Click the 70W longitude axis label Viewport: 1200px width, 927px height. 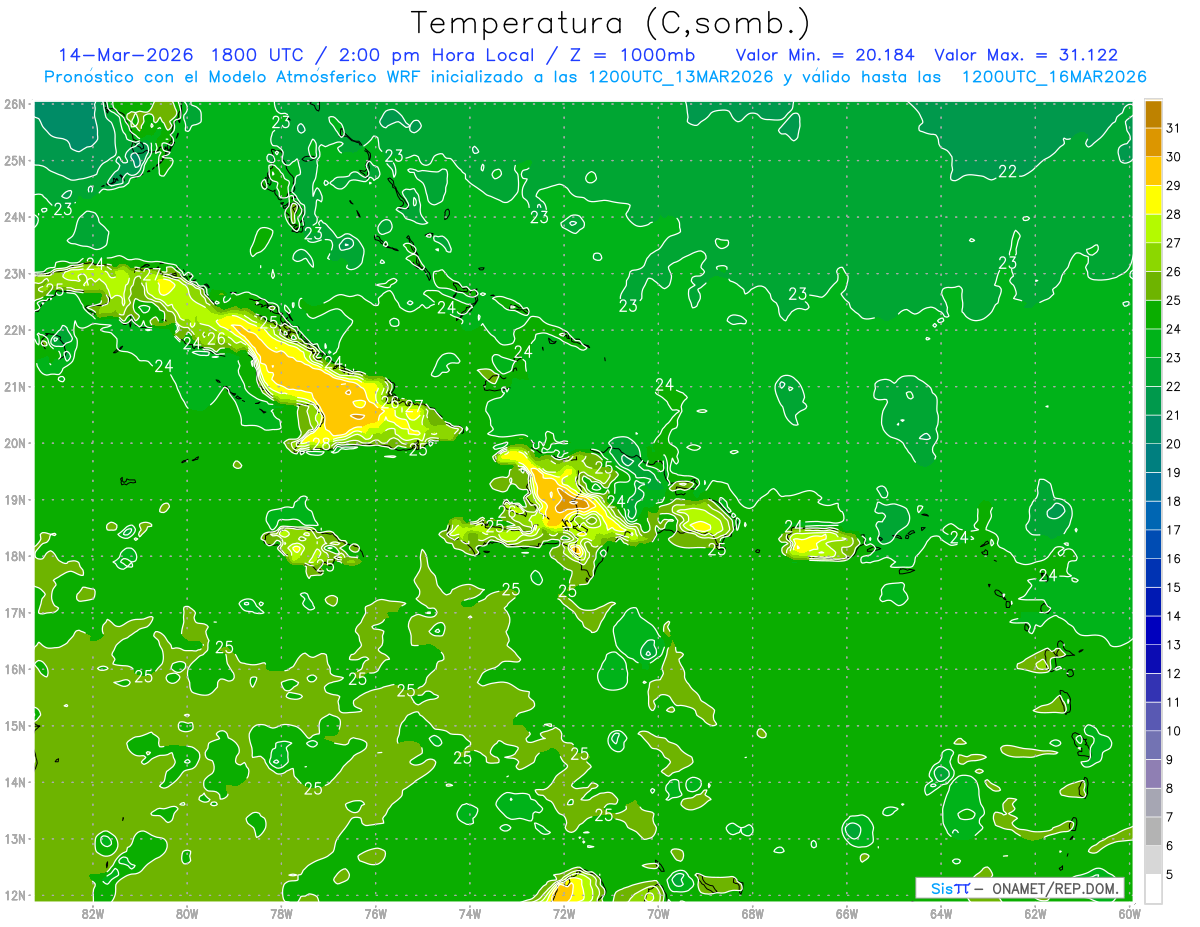[x=658, y=913]
